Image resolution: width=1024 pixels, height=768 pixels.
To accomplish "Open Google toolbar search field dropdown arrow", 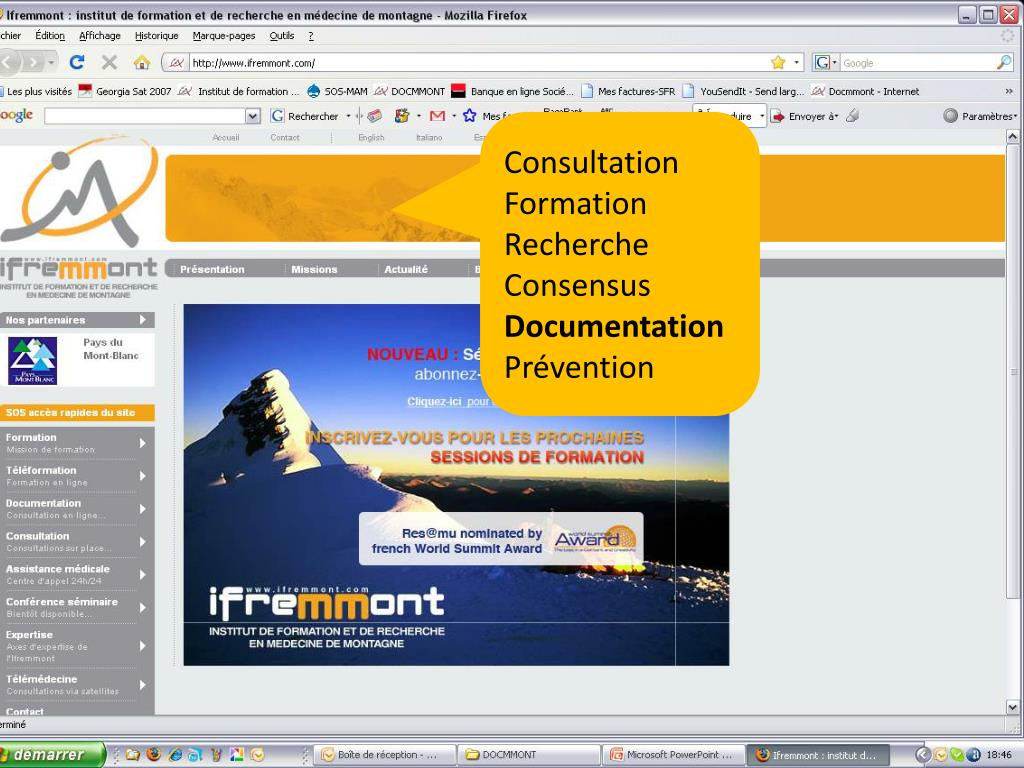I will 253,116.
